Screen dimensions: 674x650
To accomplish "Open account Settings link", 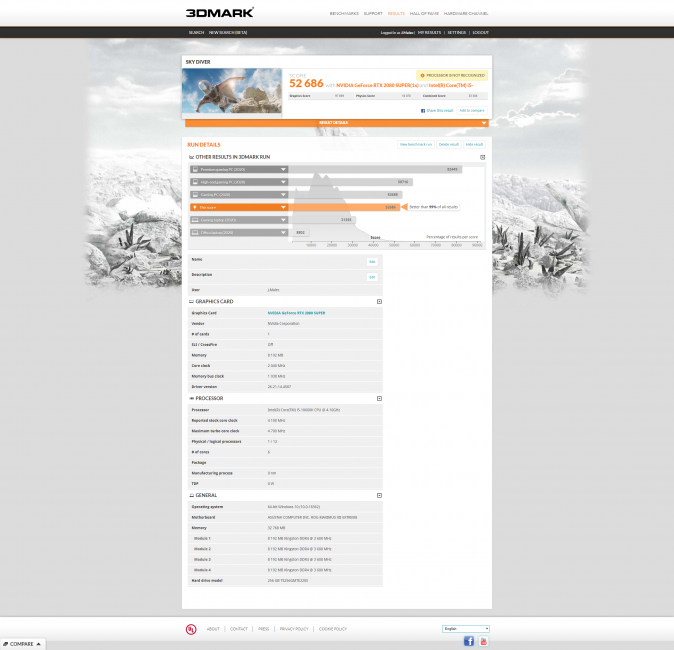I will (456, 33).
